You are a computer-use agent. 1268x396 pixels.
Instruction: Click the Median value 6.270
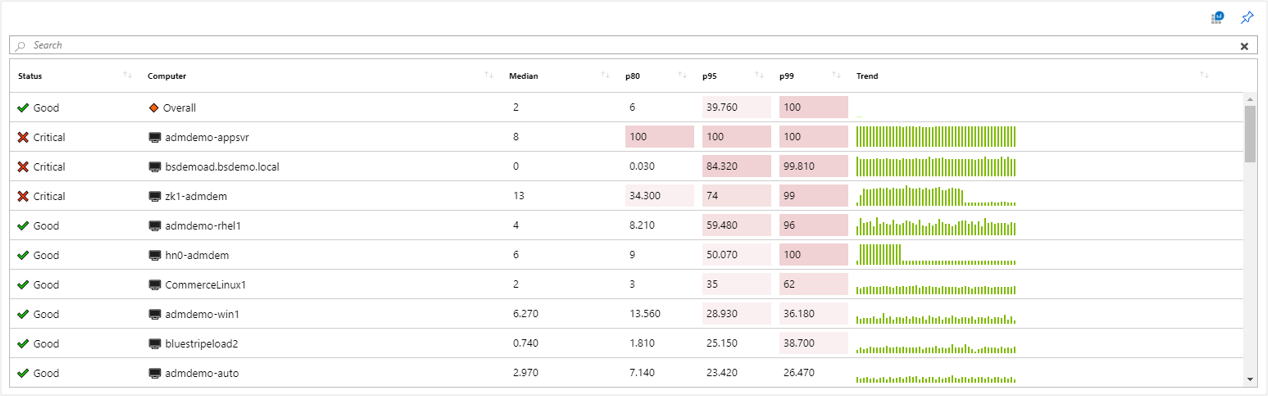tap(526, 314)
